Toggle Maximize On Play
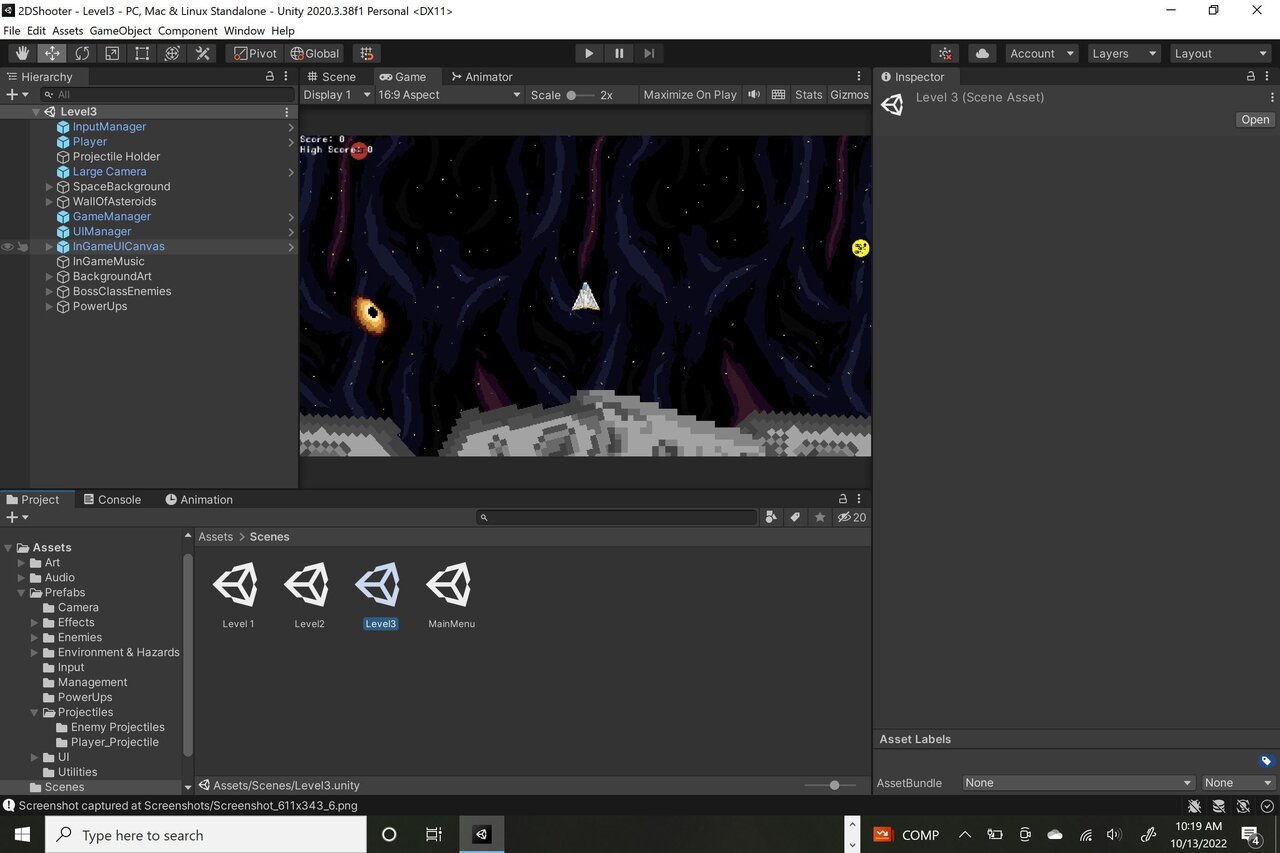Screen dimensions: 1280x853 coord(690,95)
